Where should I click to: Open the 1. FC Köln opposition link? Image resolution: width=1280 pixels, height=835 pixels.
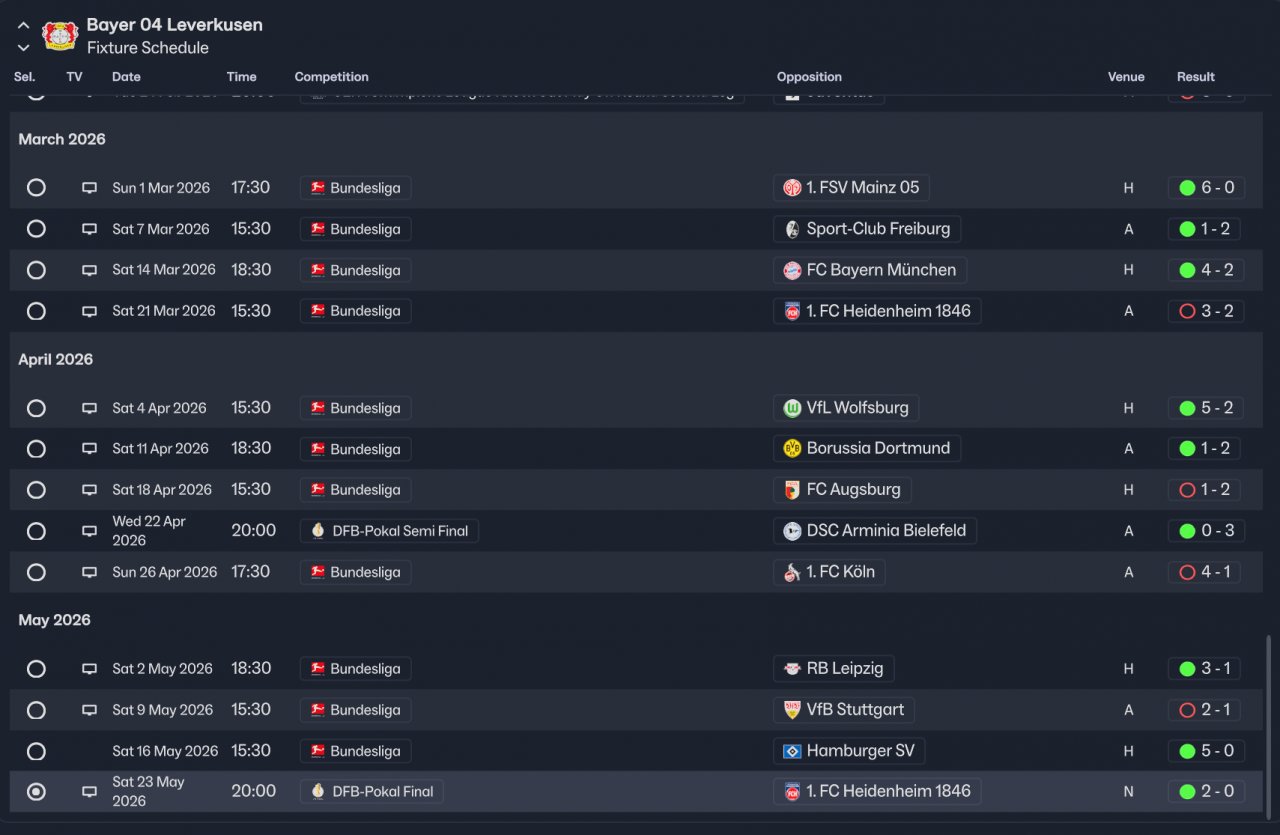840,572
